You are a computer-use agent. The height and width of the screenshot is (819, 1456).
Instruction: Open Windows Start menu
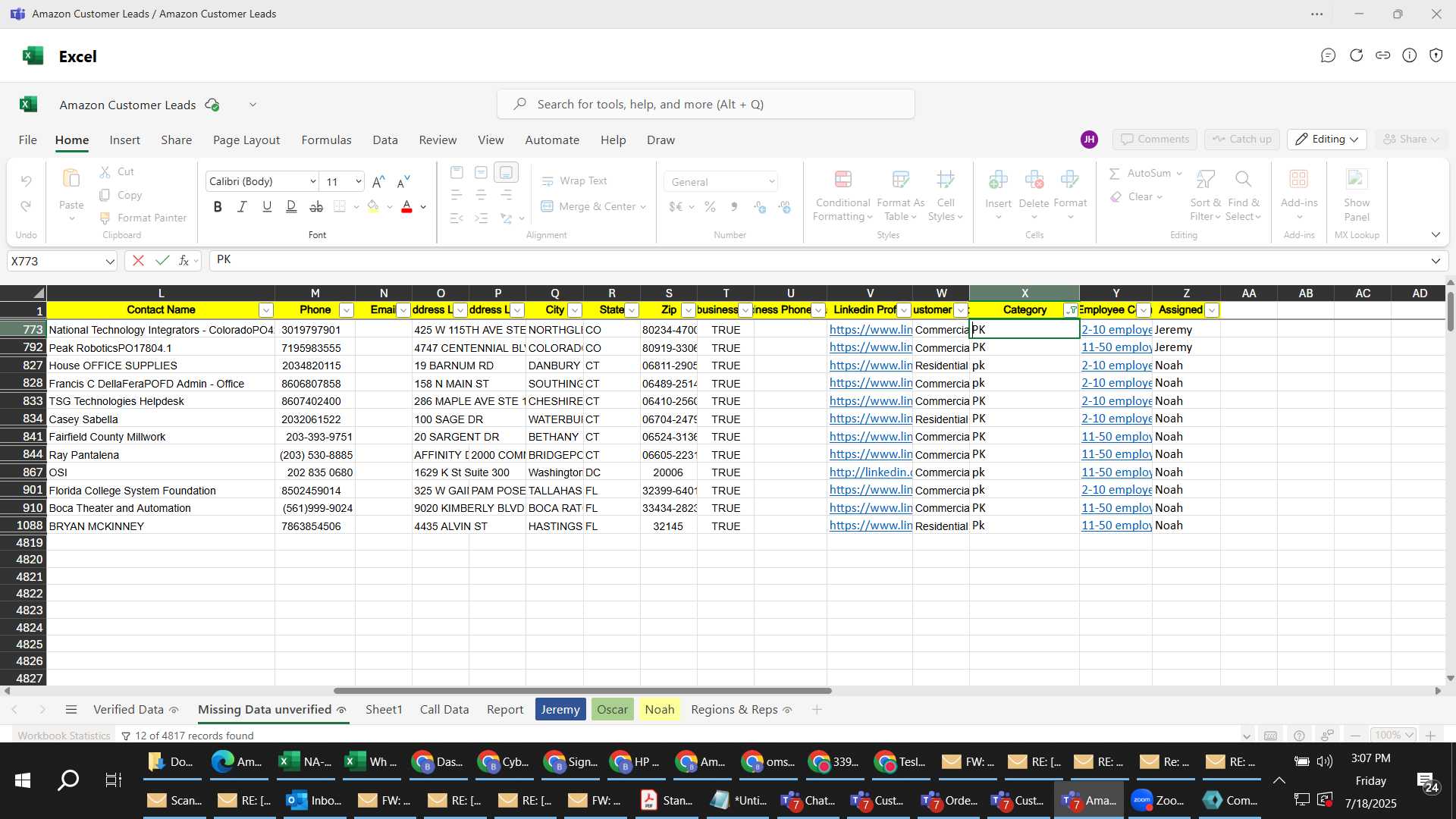coord(22,780)
